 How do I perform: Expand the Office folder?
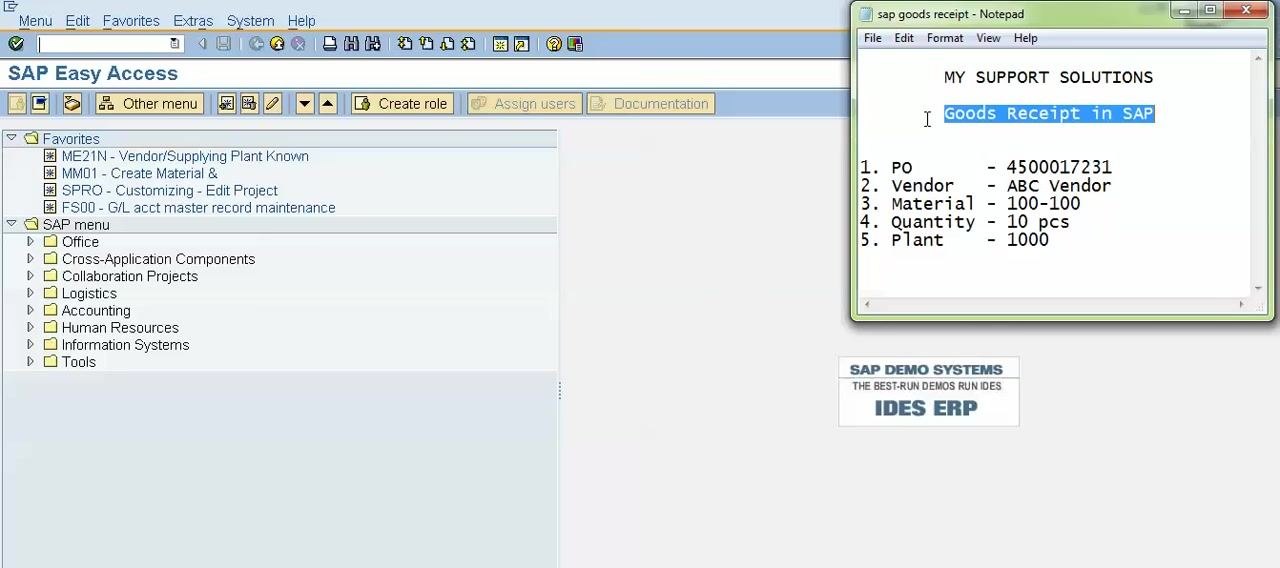(x=30, y=242)
